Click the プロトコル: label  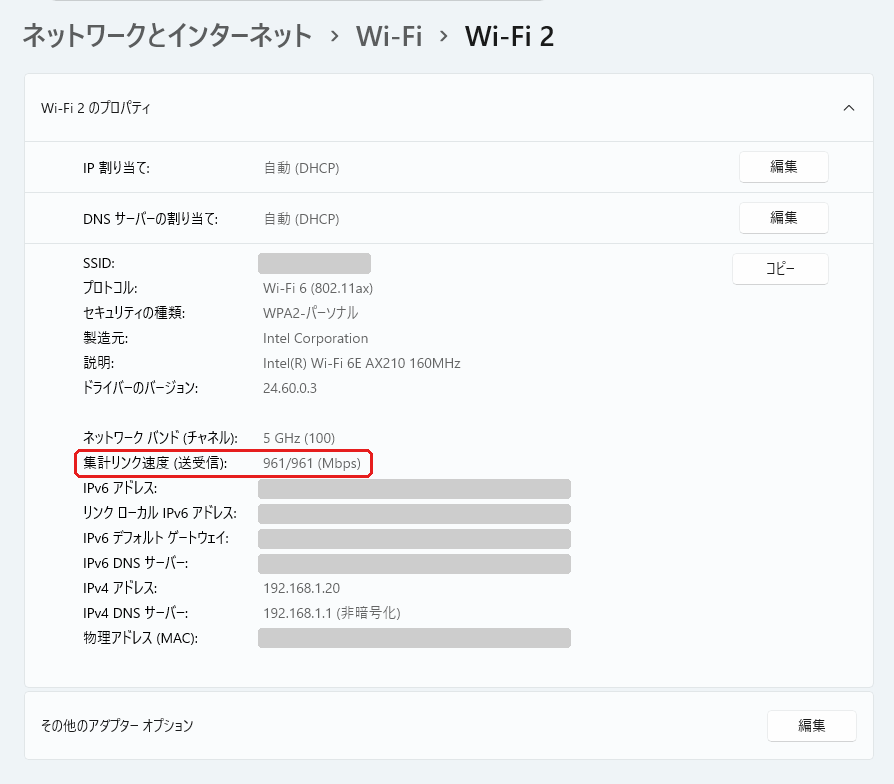click(x=110, y=288)
